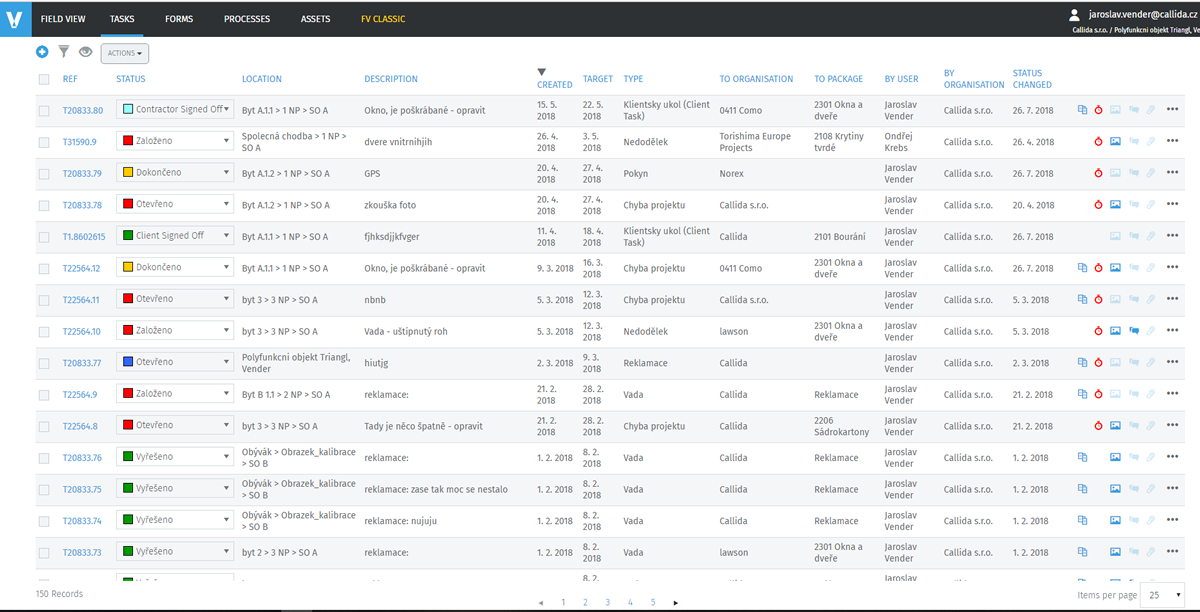This screenshot has height=612, width=1200.
Task: Open comments icon in row T22564.10
Action: (1133, 331)
